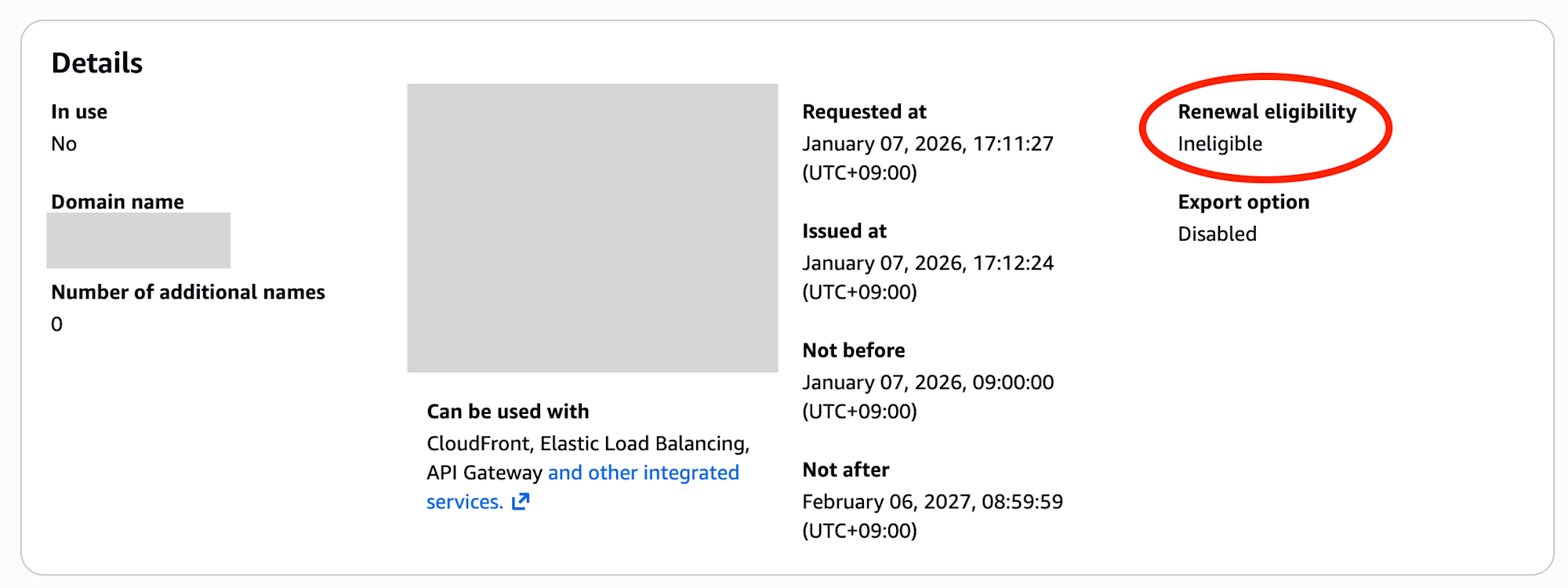The image size is (1568, 588).
Task: Click the Domain name label
Action: pos(118,202)
